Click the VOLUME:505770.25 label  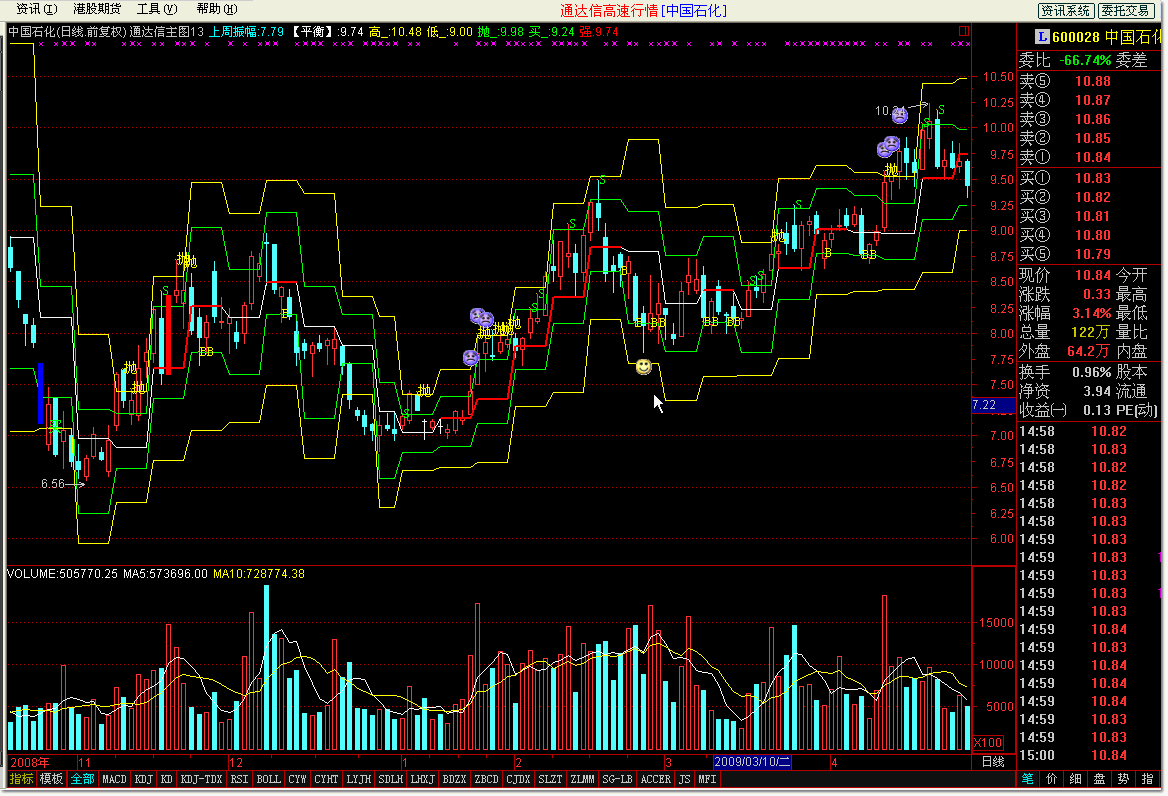pyautogui.click(x=63, y=573)
